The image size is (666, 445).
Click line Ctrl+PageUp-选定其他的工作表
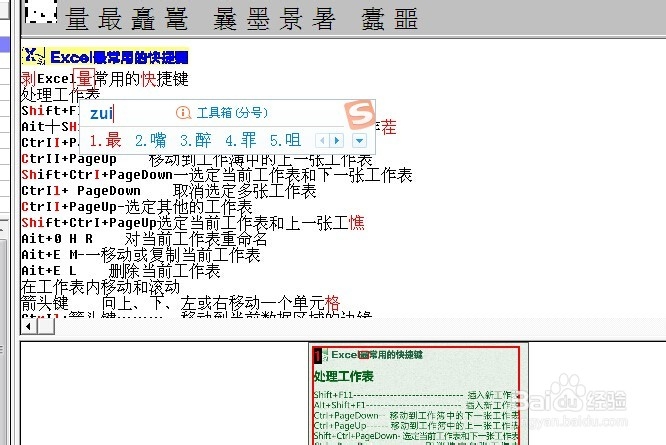[x=137, y=207]
